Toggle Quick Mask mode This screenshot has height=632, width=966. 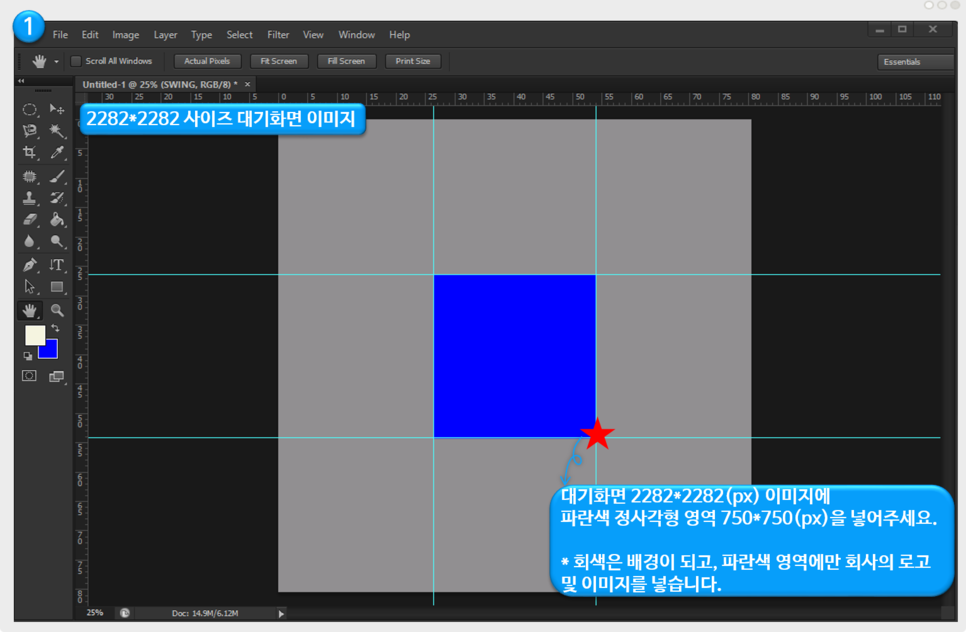[30, 376]
